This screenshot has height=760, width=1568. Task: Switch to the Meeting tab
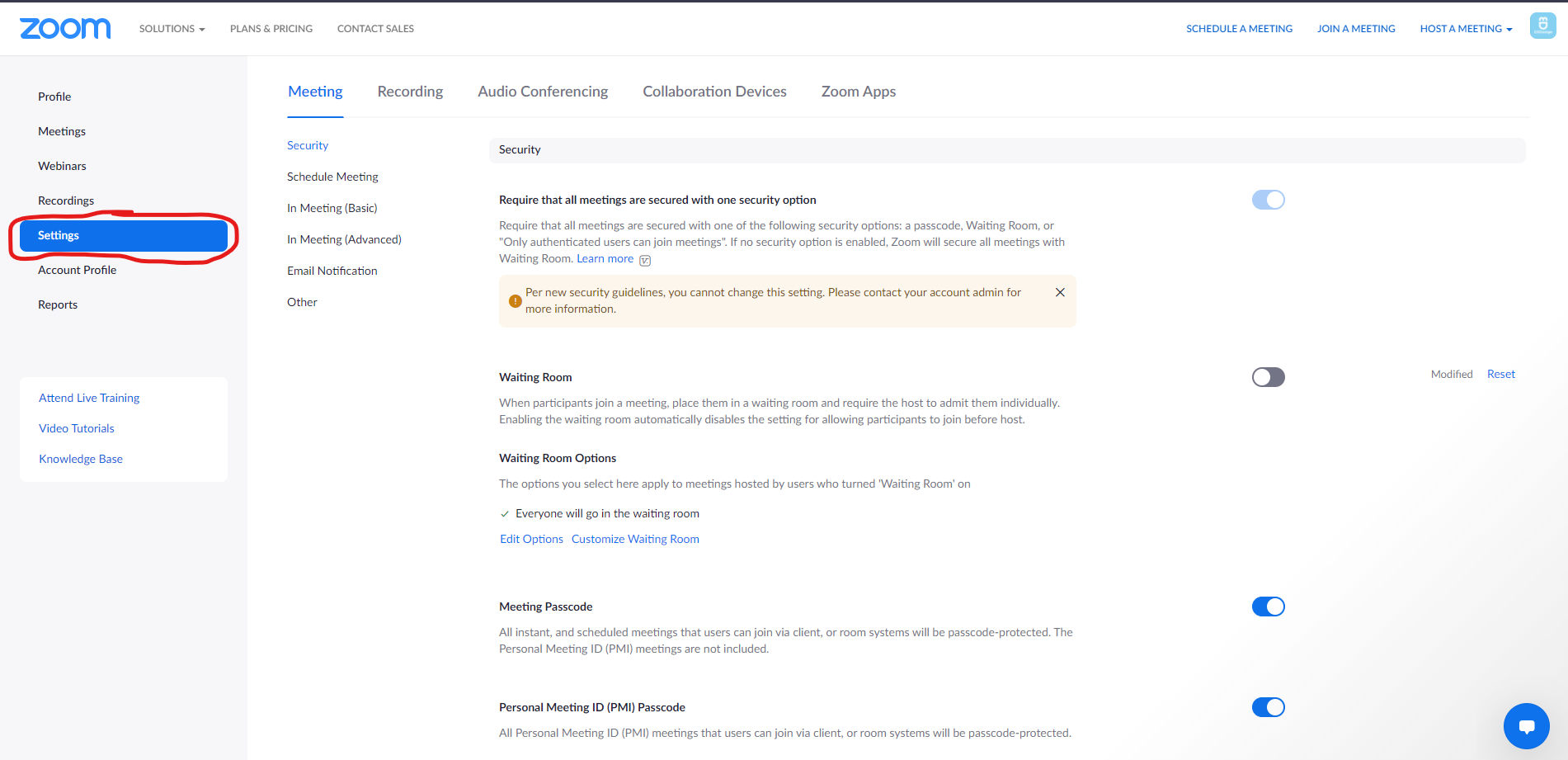315,92
